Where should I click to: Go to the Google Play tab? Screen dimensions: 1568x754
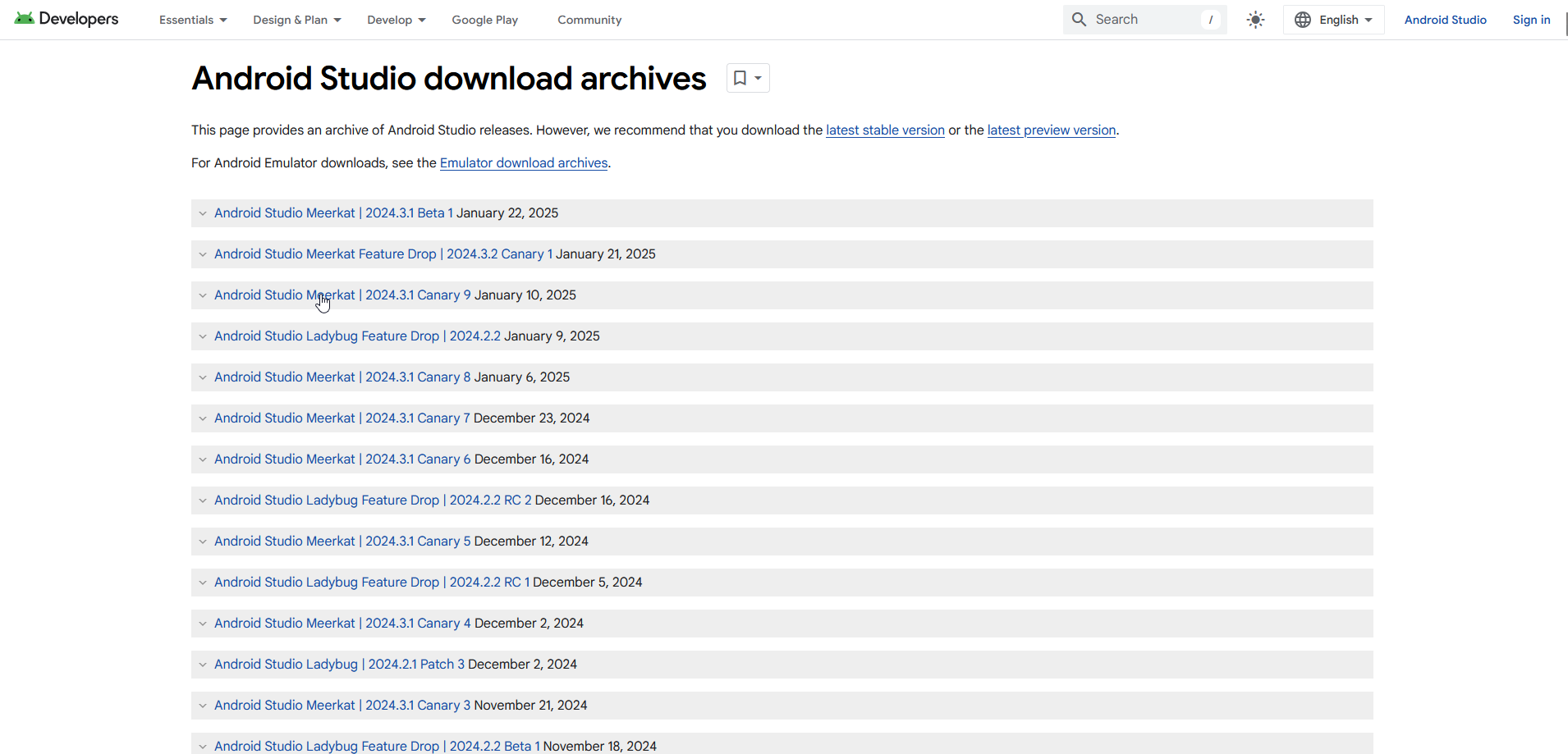484,20
